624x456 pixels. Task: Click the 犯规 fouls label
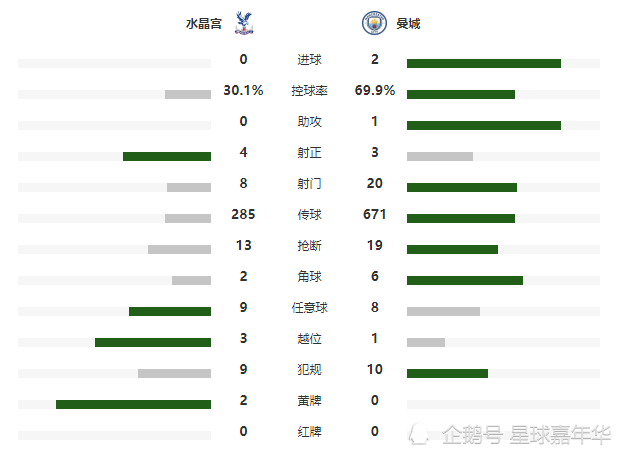309,370
